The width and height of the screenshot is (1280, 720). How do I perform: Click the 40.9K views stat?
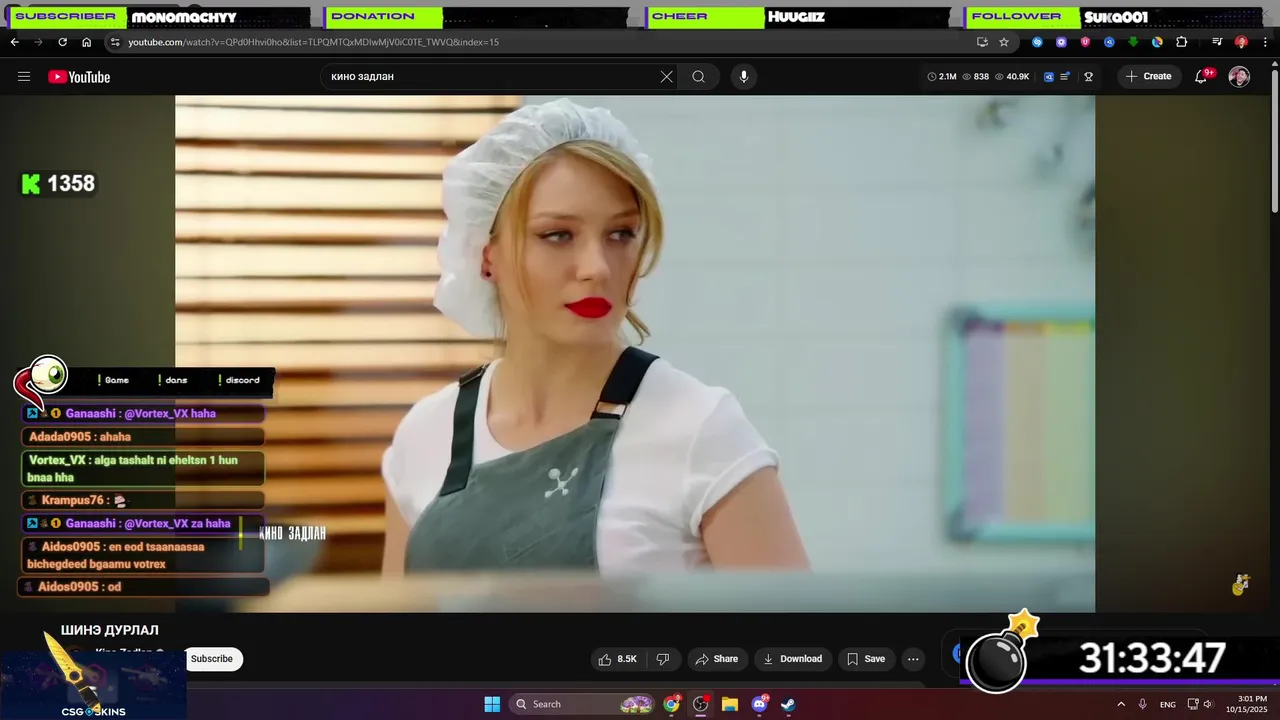[x=1011, y=77]
